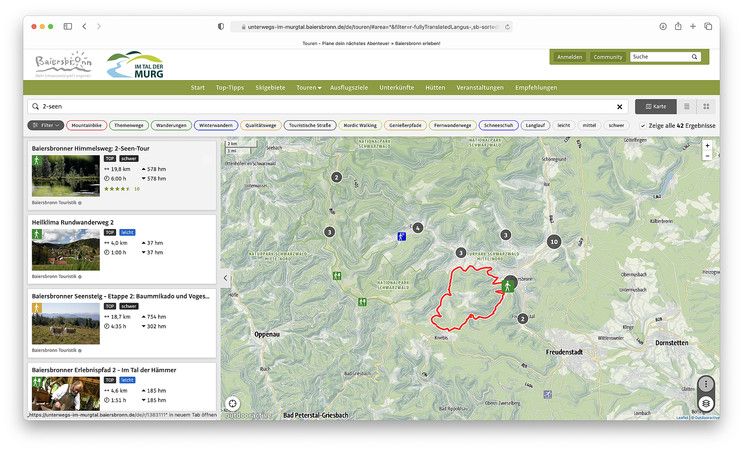
Task: Open the Hütten menu item
Action: coord(435,88)
